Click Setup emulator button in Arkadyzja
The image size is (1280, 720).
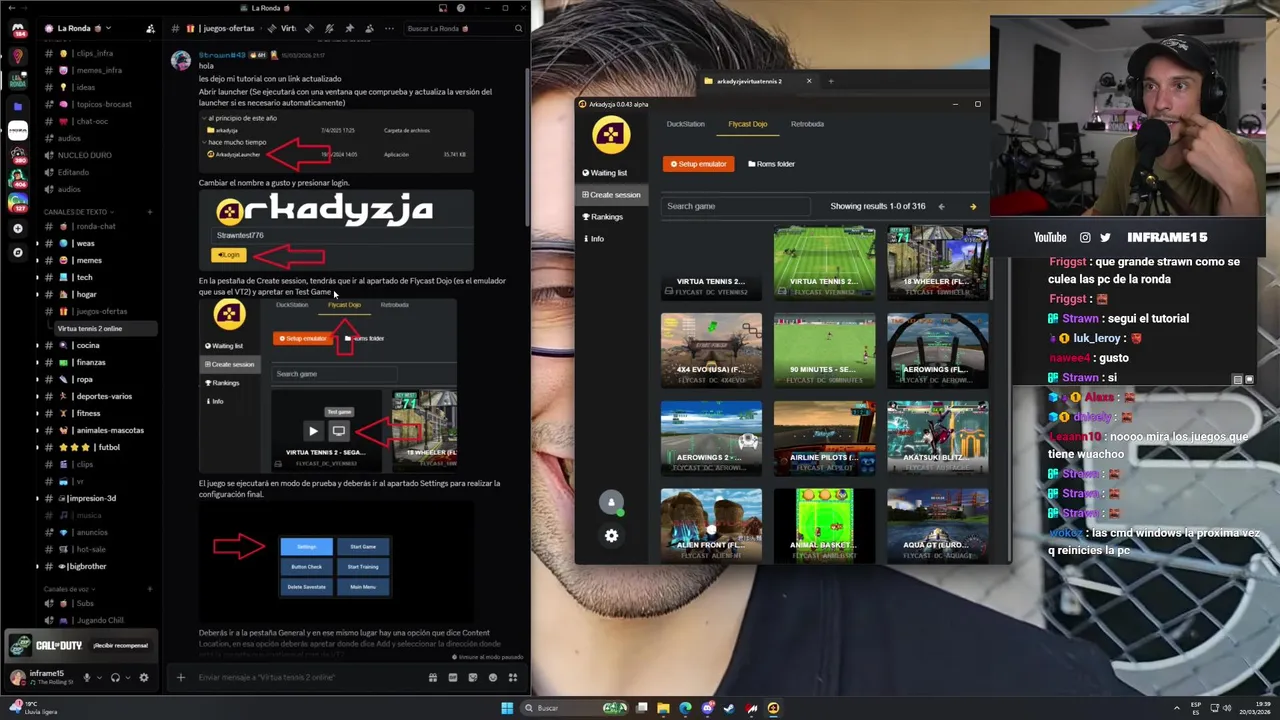coord(698,164)
